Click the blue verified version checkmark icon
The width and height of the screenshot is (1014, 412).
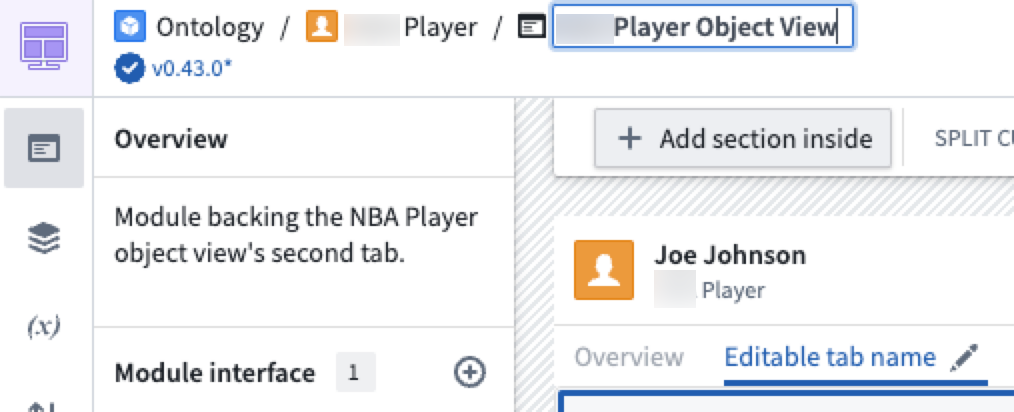(x=130, y=69)
